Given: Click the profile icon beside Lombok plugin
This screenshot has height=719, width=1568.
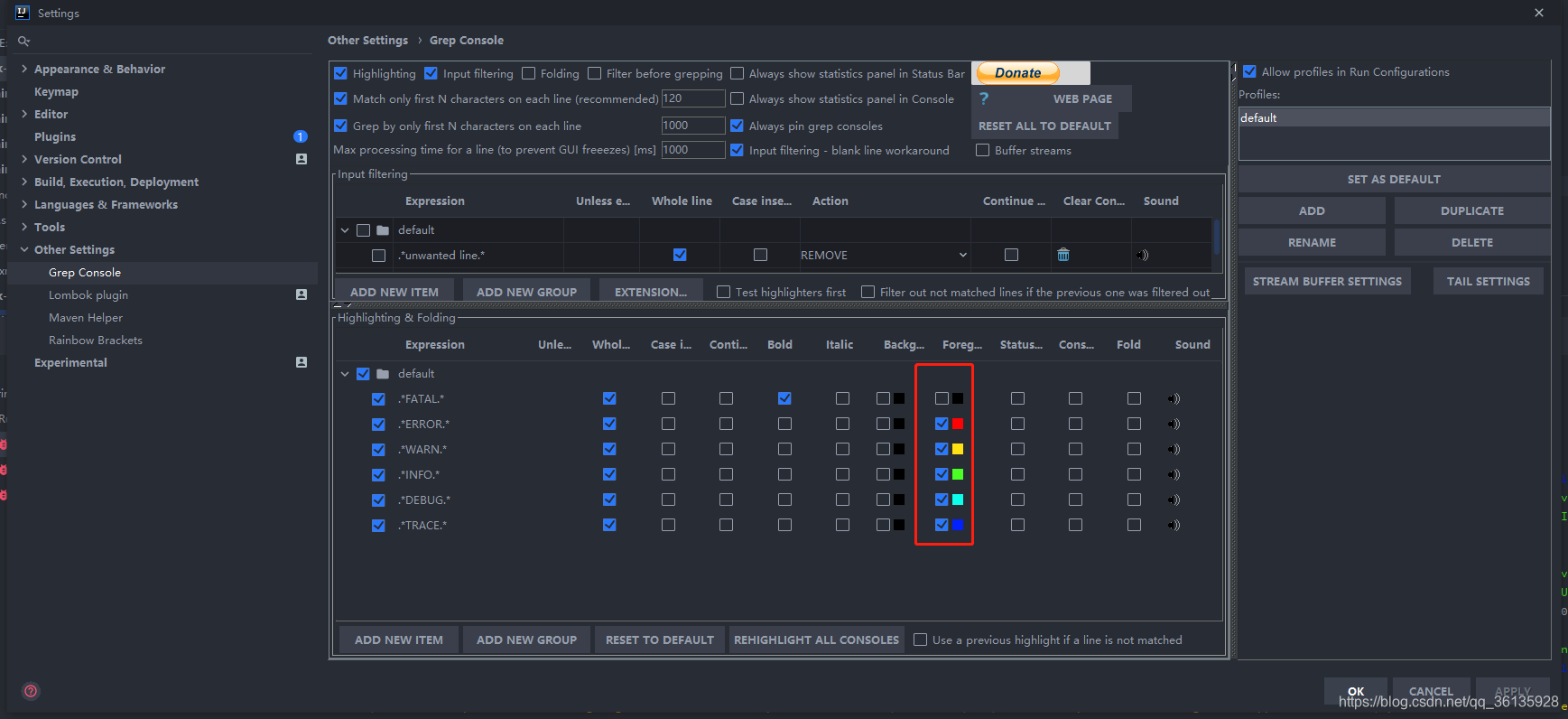Looking at the screenshot, I should pyautogui.click(x=302, y=294).
